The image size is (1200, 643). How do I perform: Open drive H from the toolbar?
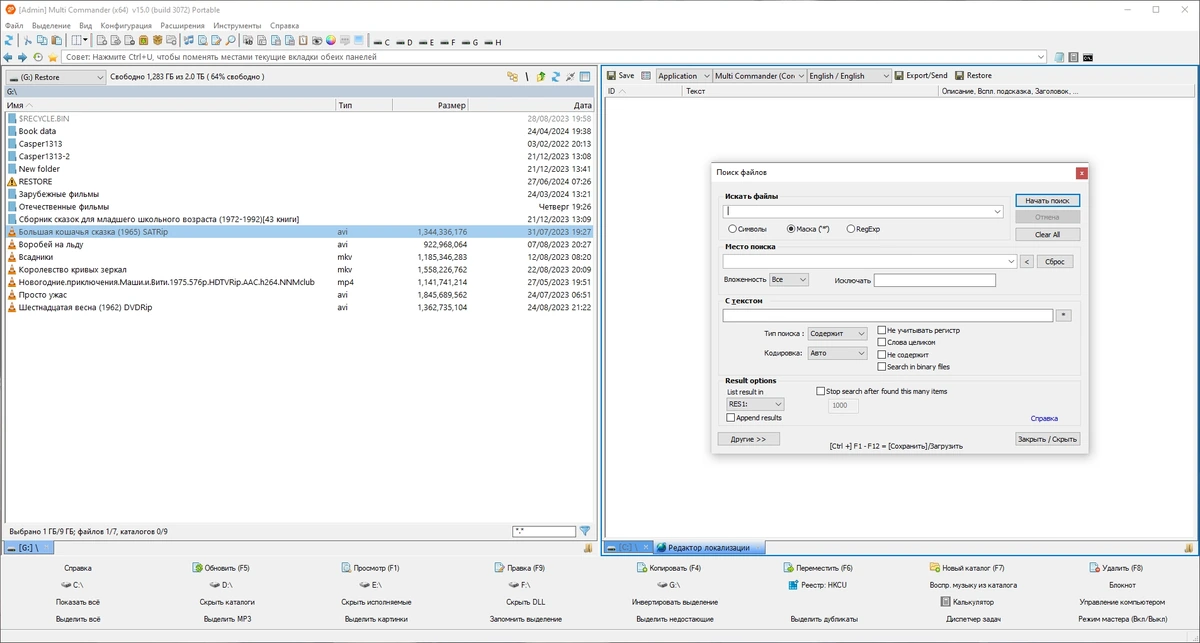click(x=492, y=42)
